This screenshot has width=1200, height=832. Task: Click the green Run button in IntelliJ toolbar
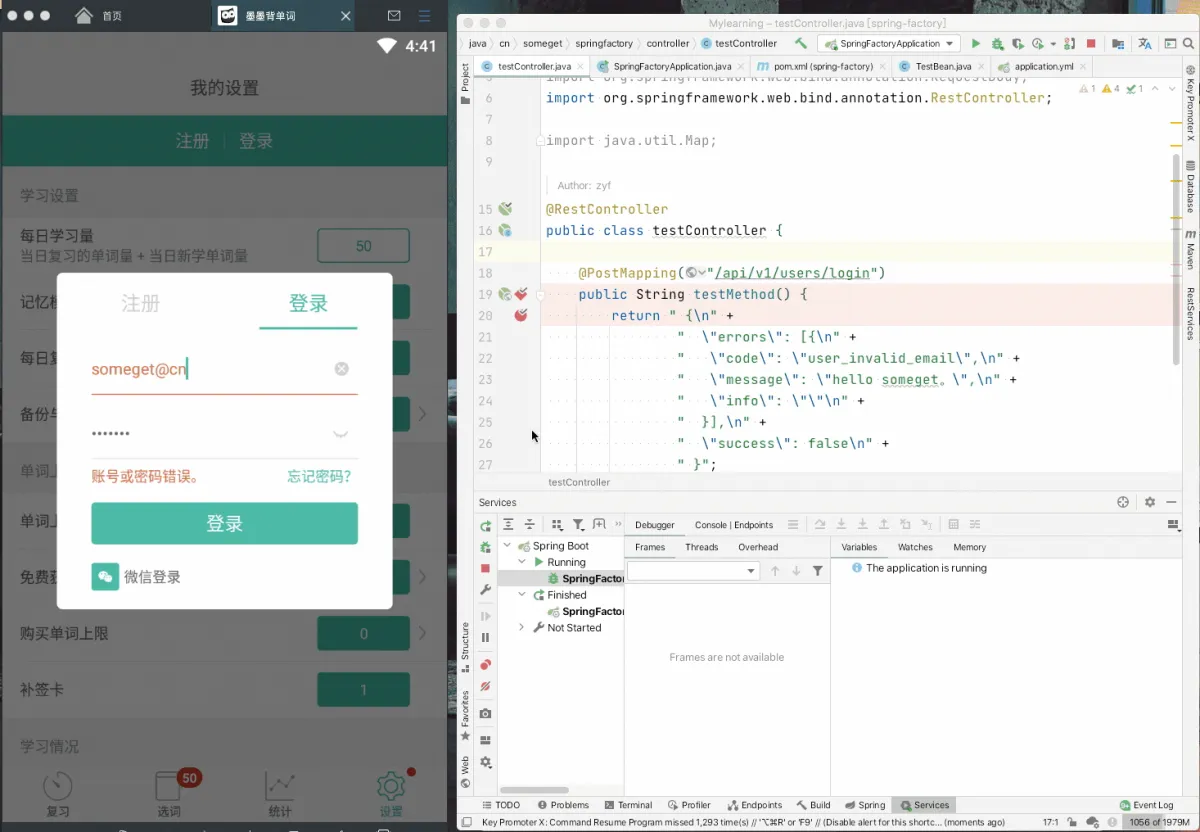click(976, 44)
